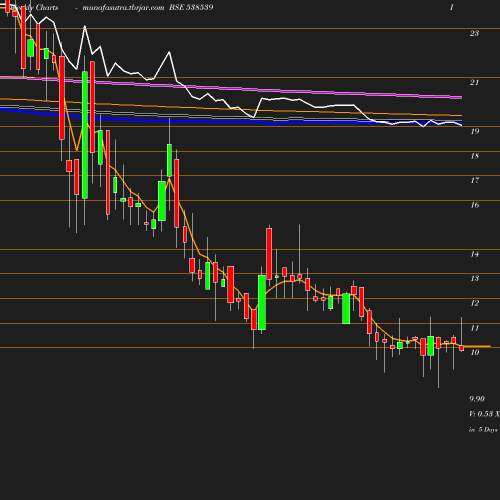Screen dimensions: 500x500
Task: Click the price axis label '19'
Action: [x=475, y=131]
